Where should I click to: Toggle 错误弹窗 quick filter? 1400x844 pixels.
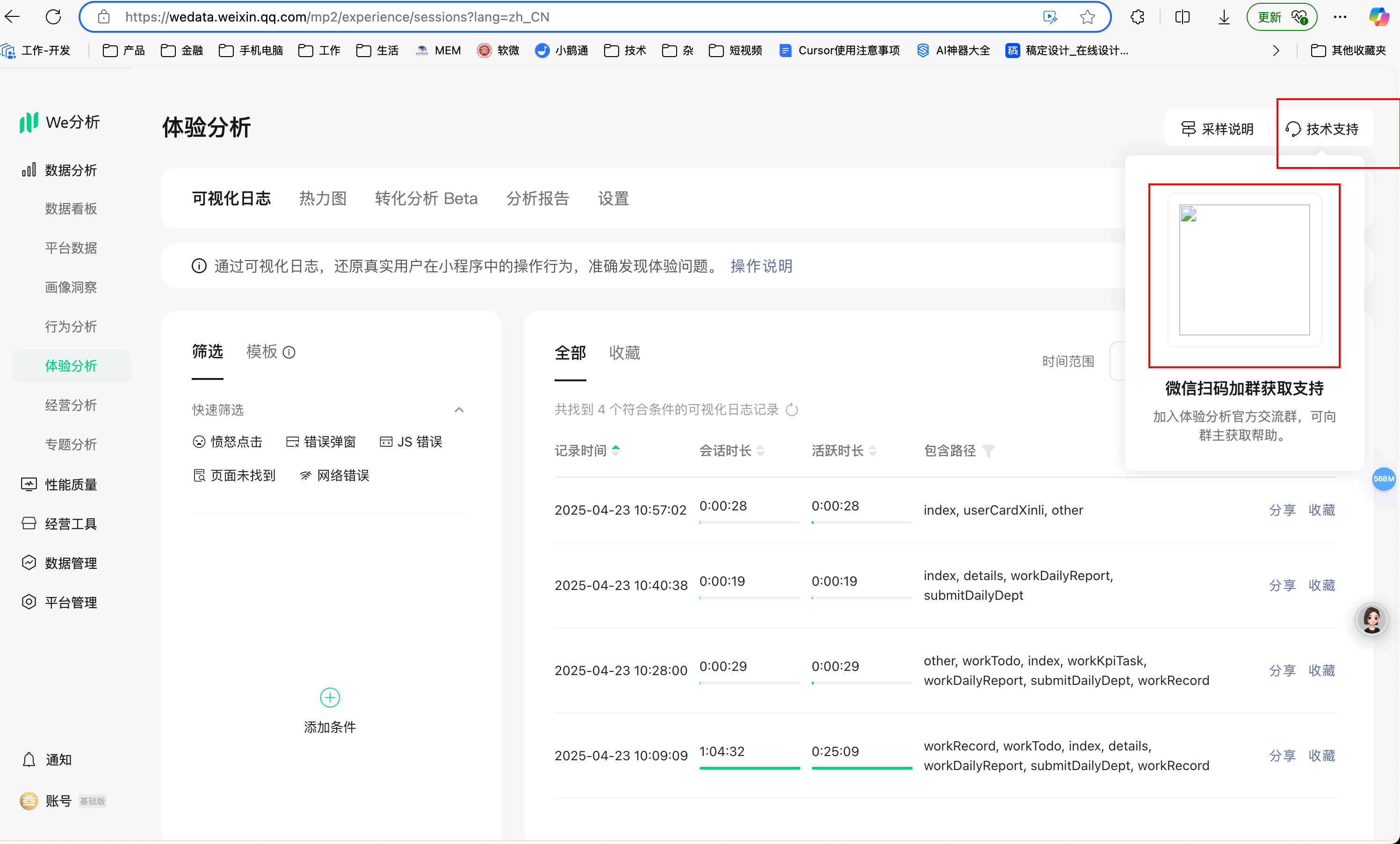321,442
